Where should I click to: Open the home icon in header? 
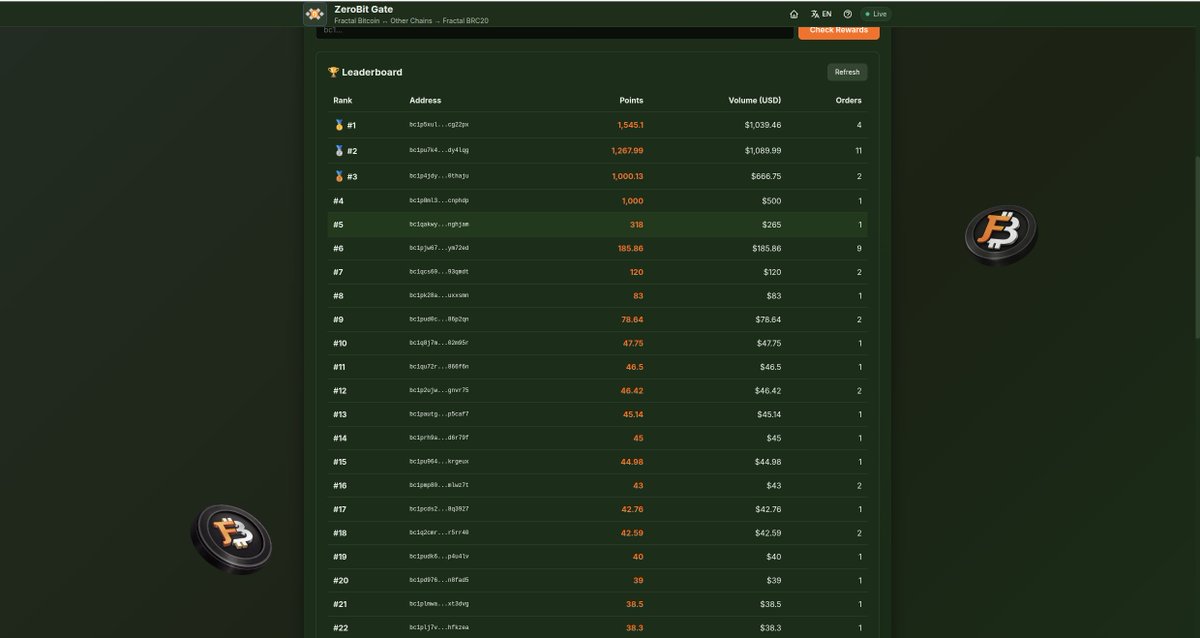click(794, 14)
